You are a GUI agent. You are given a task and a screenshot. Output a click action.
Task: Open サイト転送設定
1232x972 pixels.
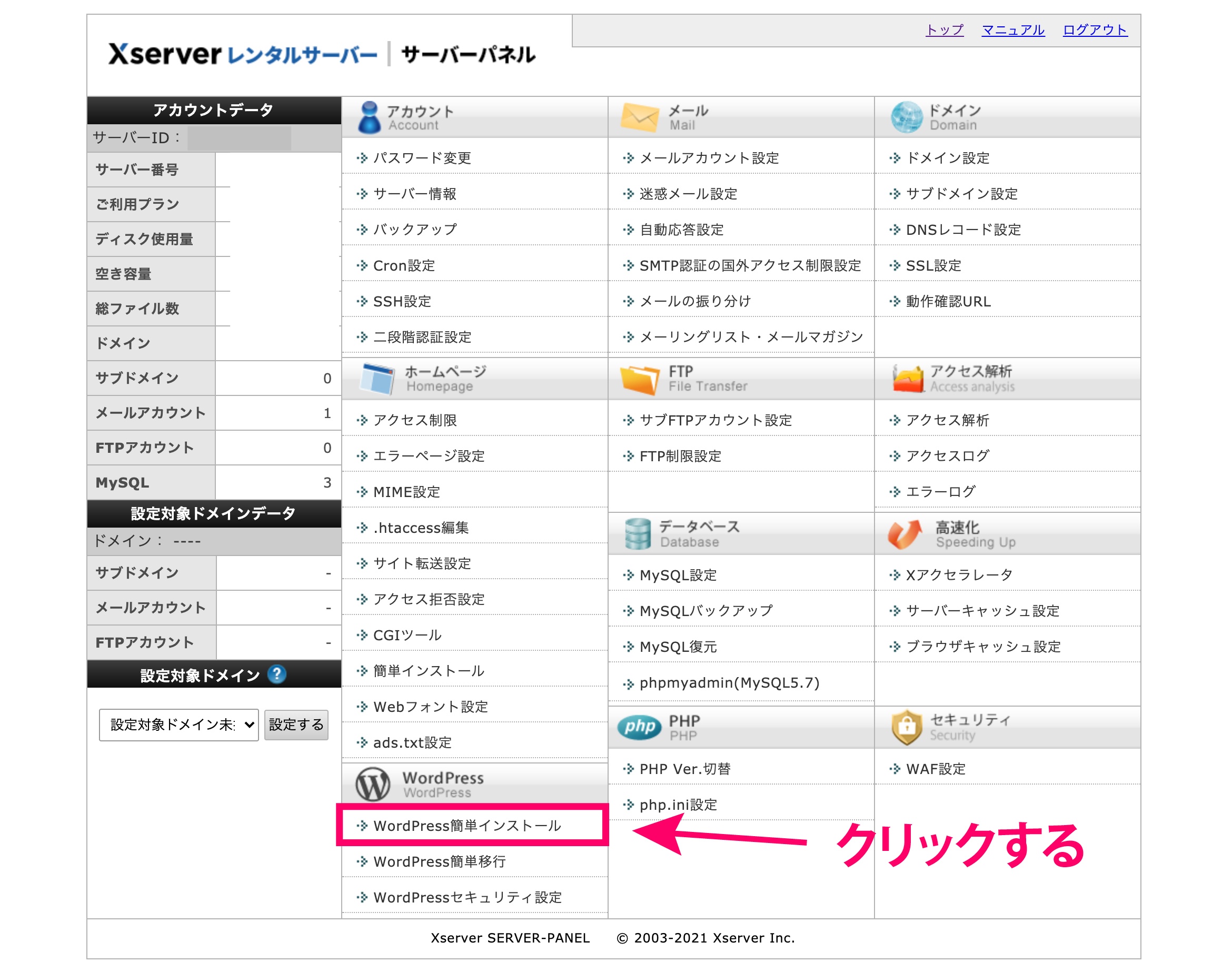tap(422, 563)
